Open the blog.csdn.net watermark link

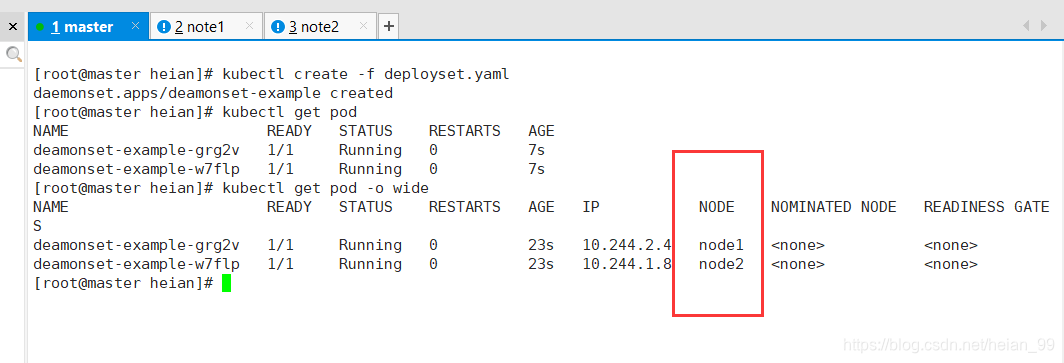949,345
